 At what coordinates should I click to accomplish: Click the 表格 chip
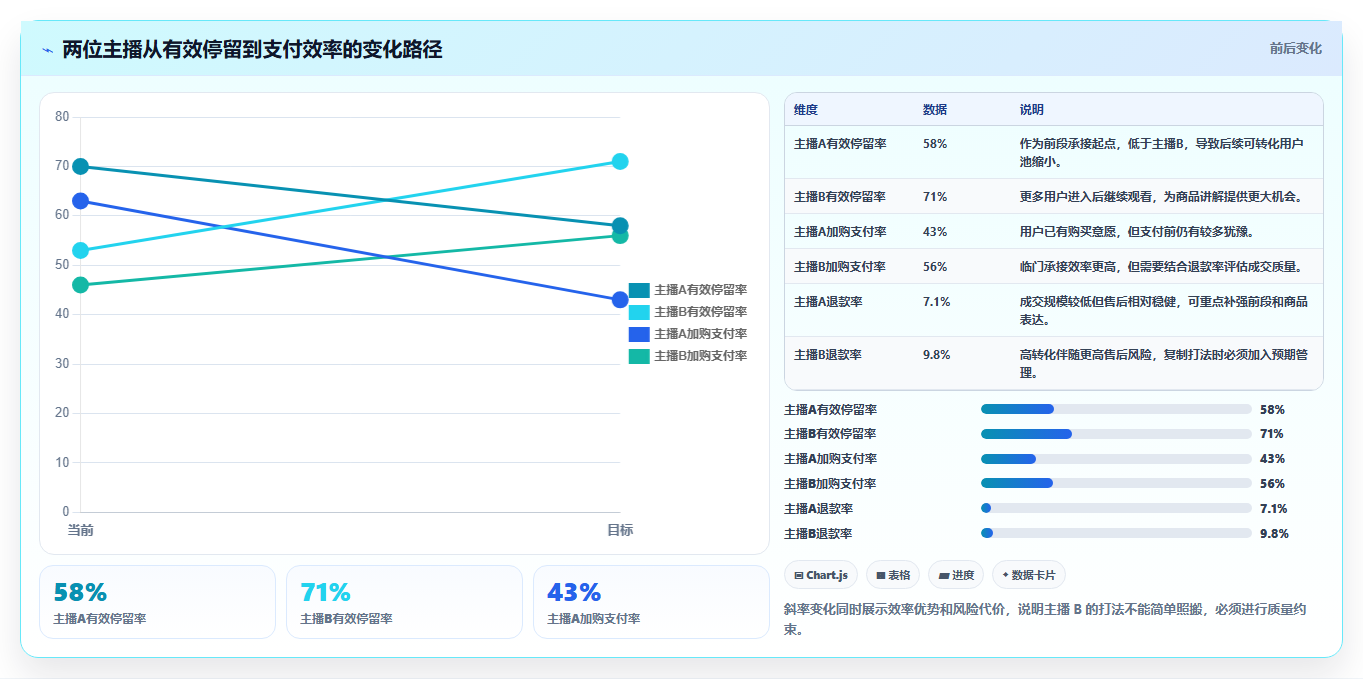[893, 575]
